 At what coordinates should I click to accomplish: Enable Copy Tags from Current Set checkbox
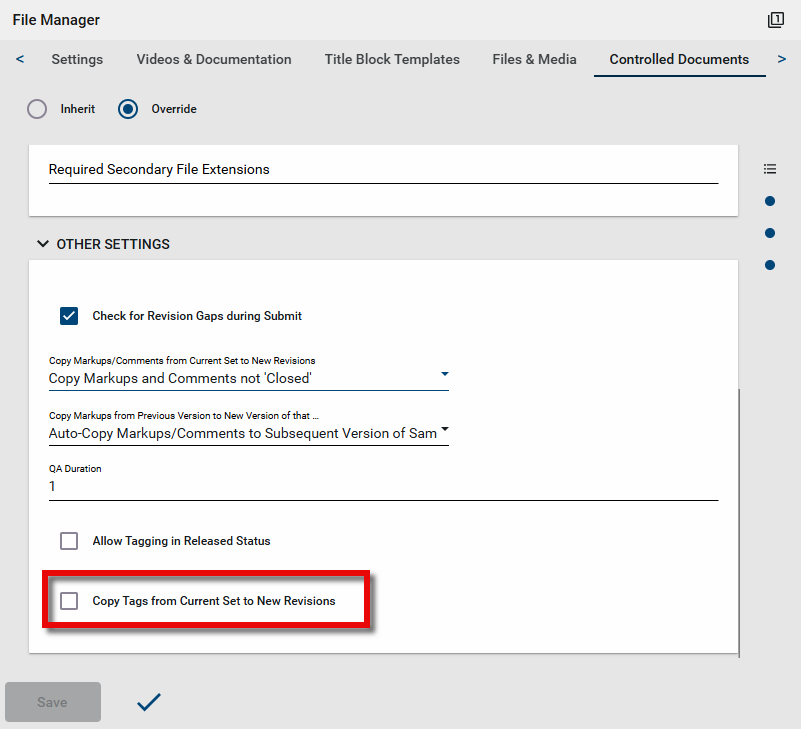coord(69,601)
